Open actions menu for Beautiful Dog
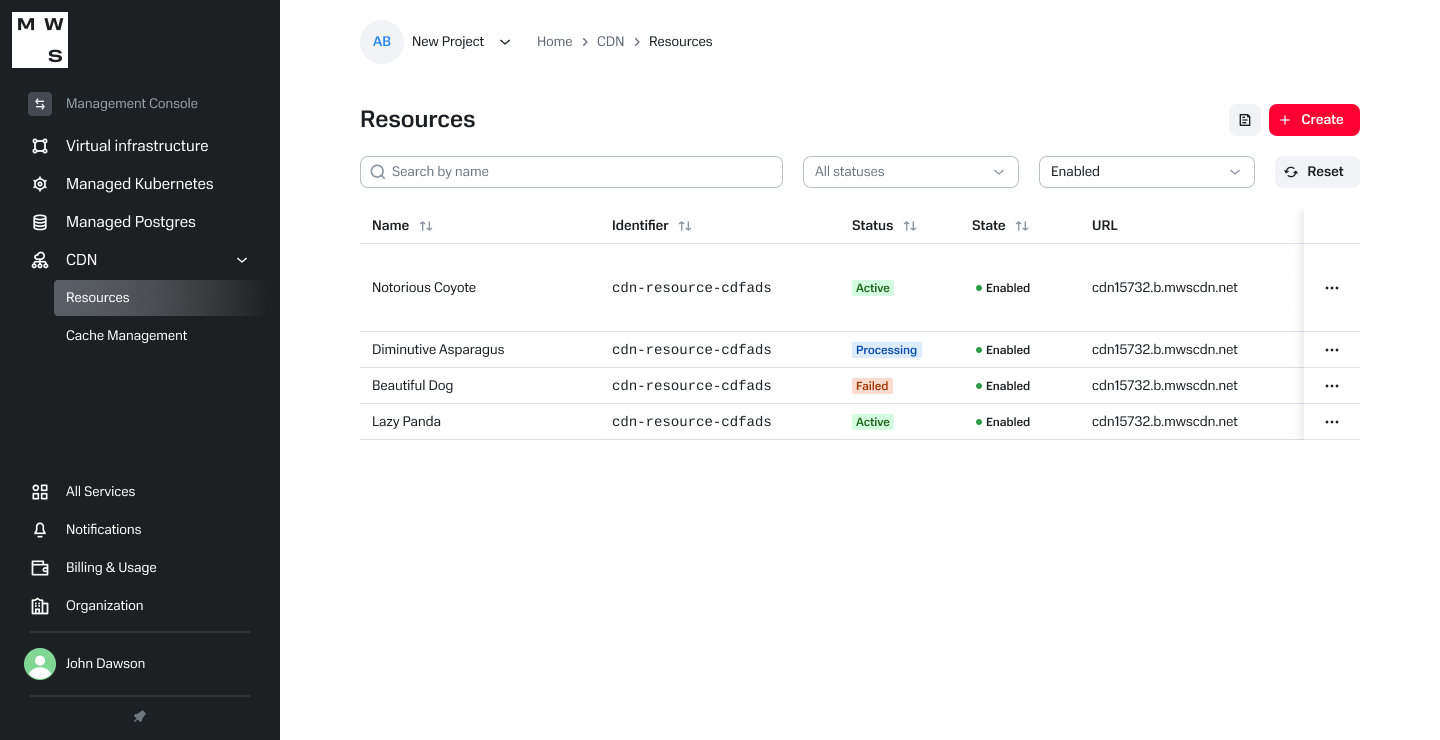 (x=1332, y=386)
